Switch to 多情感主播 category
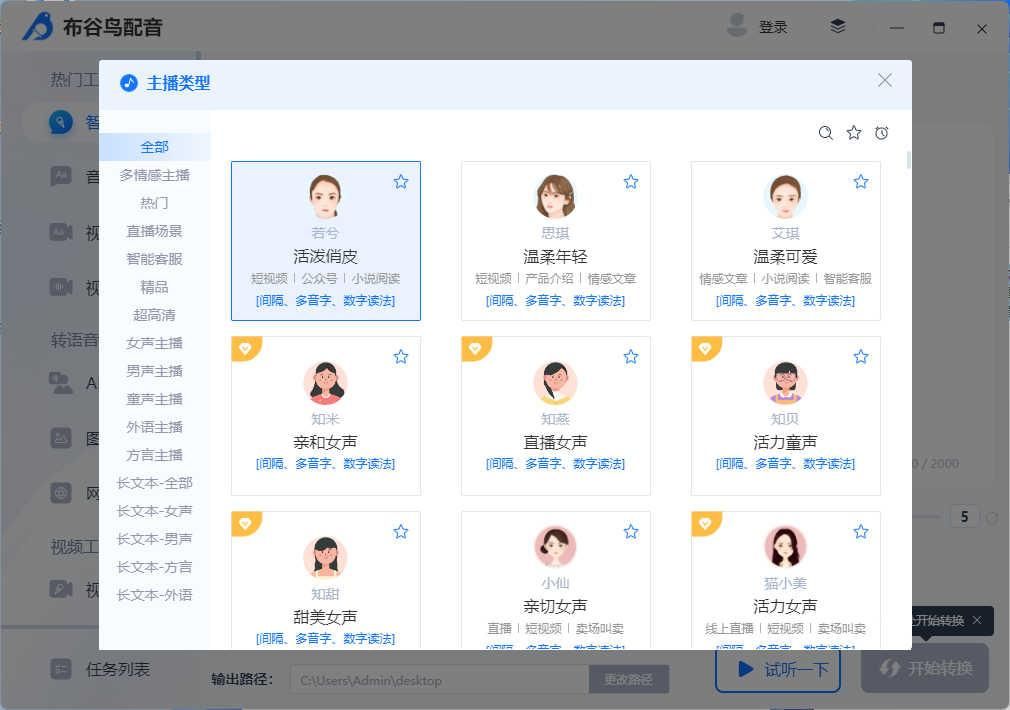This screenshot has width=1010, height=710. (x=155, y=175)
